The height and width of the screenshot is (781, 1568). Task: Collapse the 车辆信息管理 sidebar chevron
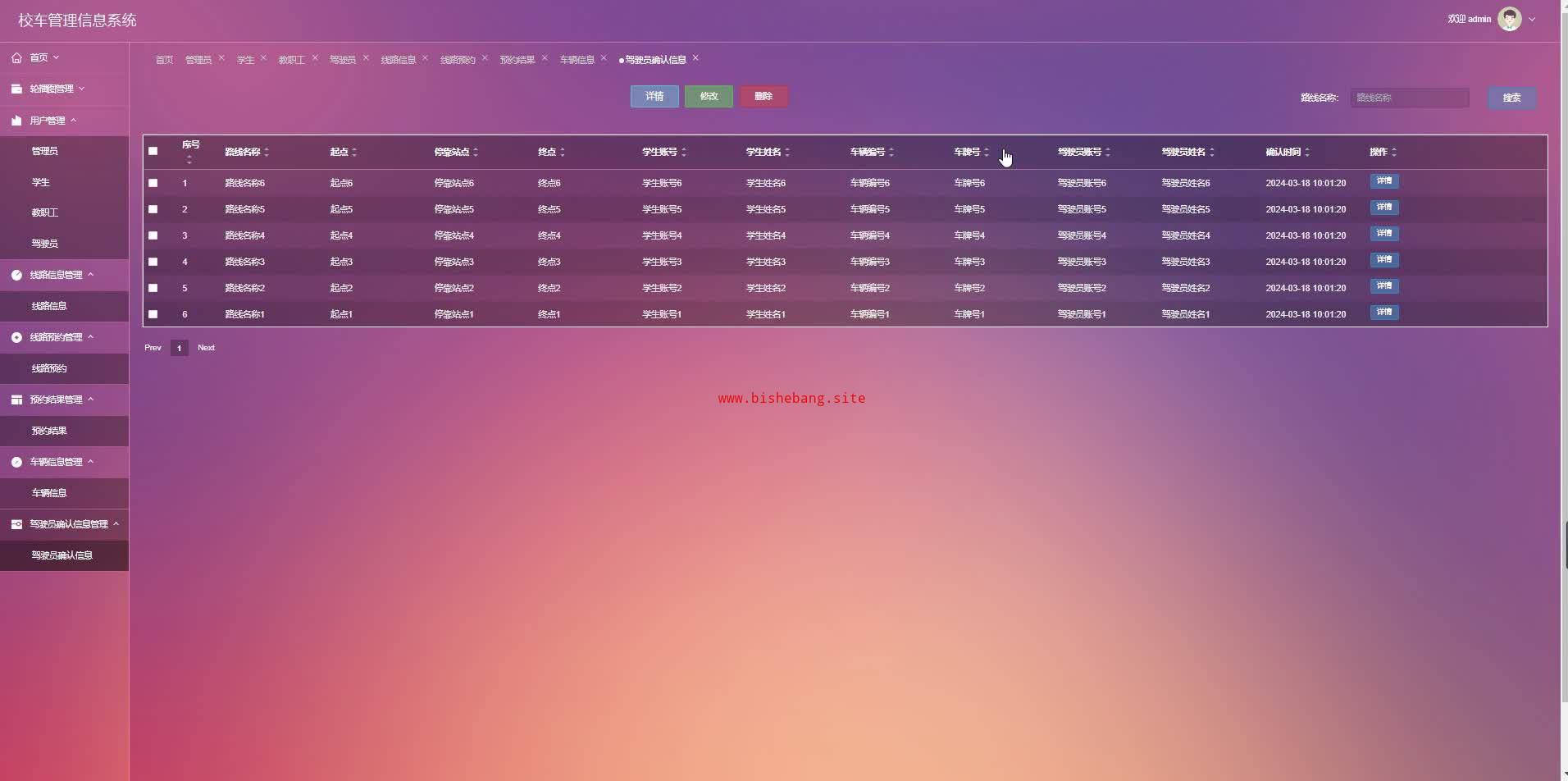(90, 462)
